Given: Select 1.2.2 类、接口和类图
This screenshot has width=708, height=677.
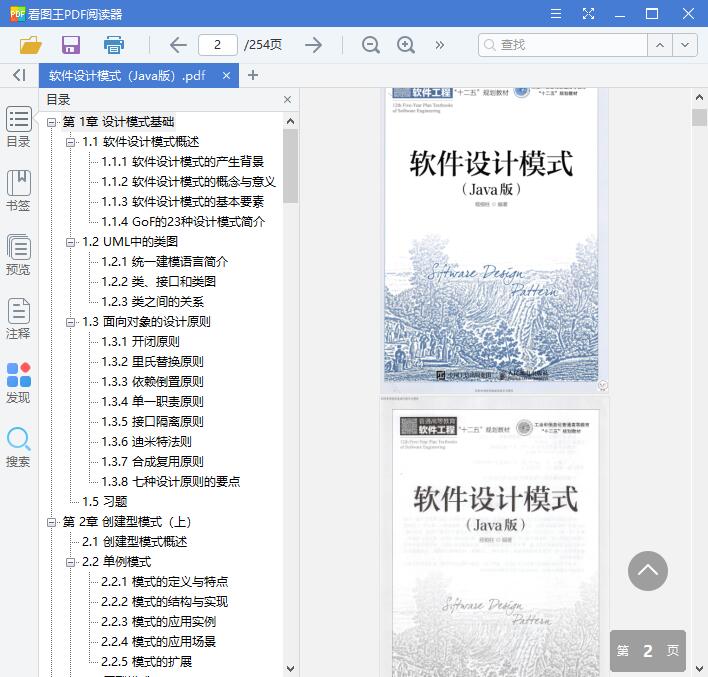Looking at the screenshot, I should point(158,281).
